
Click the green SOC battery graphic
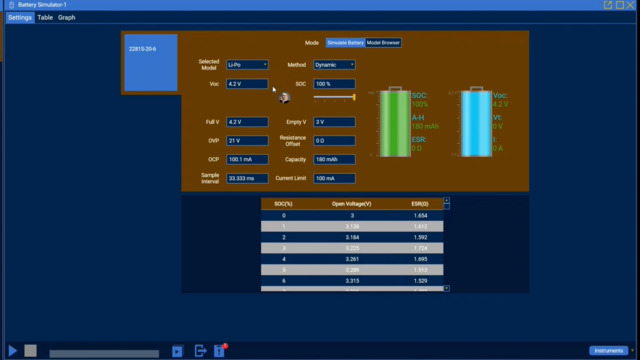395,122
